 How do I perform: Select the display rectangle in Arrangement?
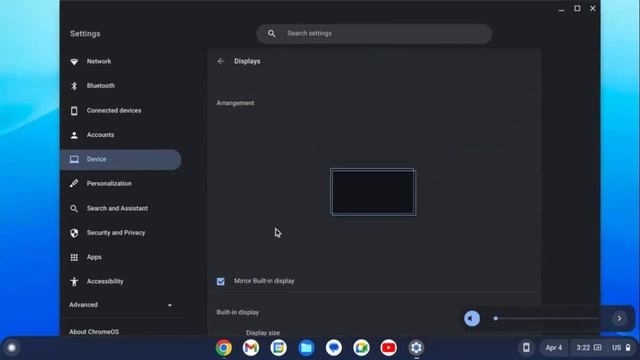point(373,192)
